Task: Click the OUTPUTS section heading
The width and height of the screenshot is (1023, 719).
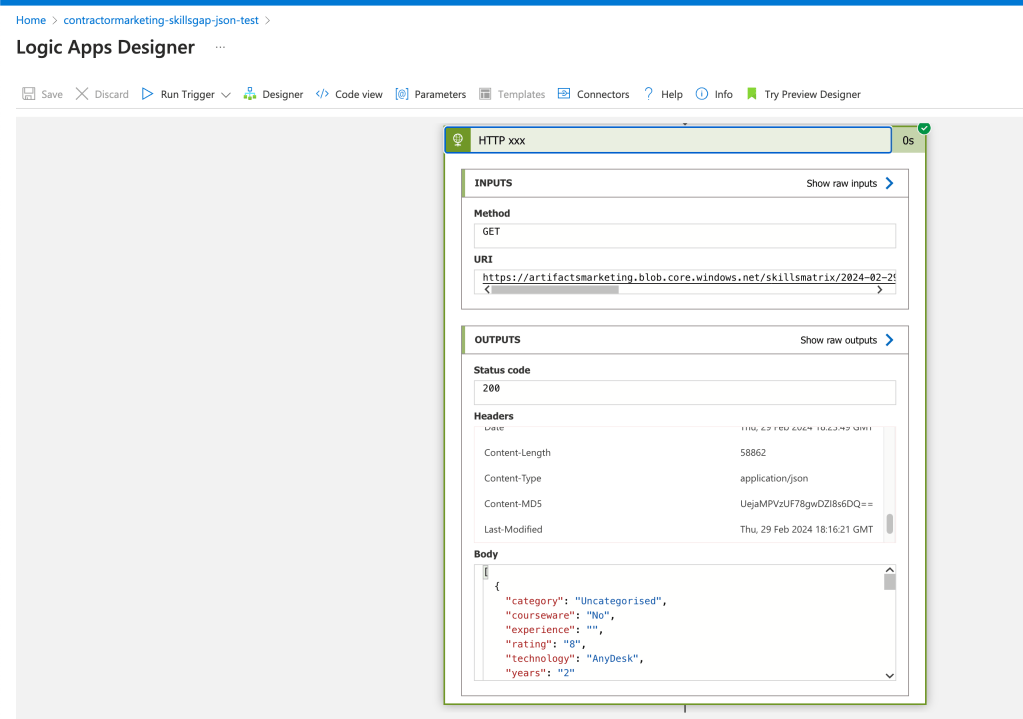Action: point(497,339)
